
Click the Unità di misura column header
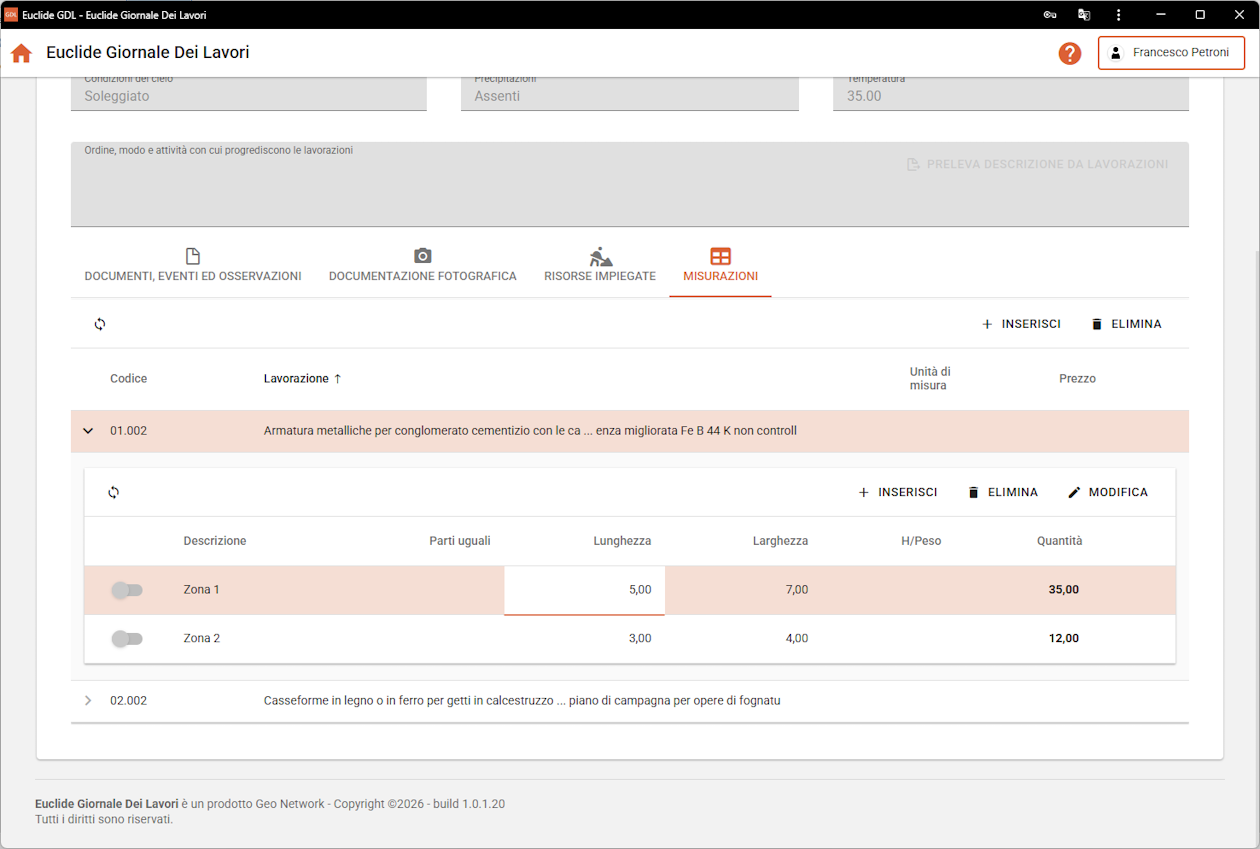929,379
